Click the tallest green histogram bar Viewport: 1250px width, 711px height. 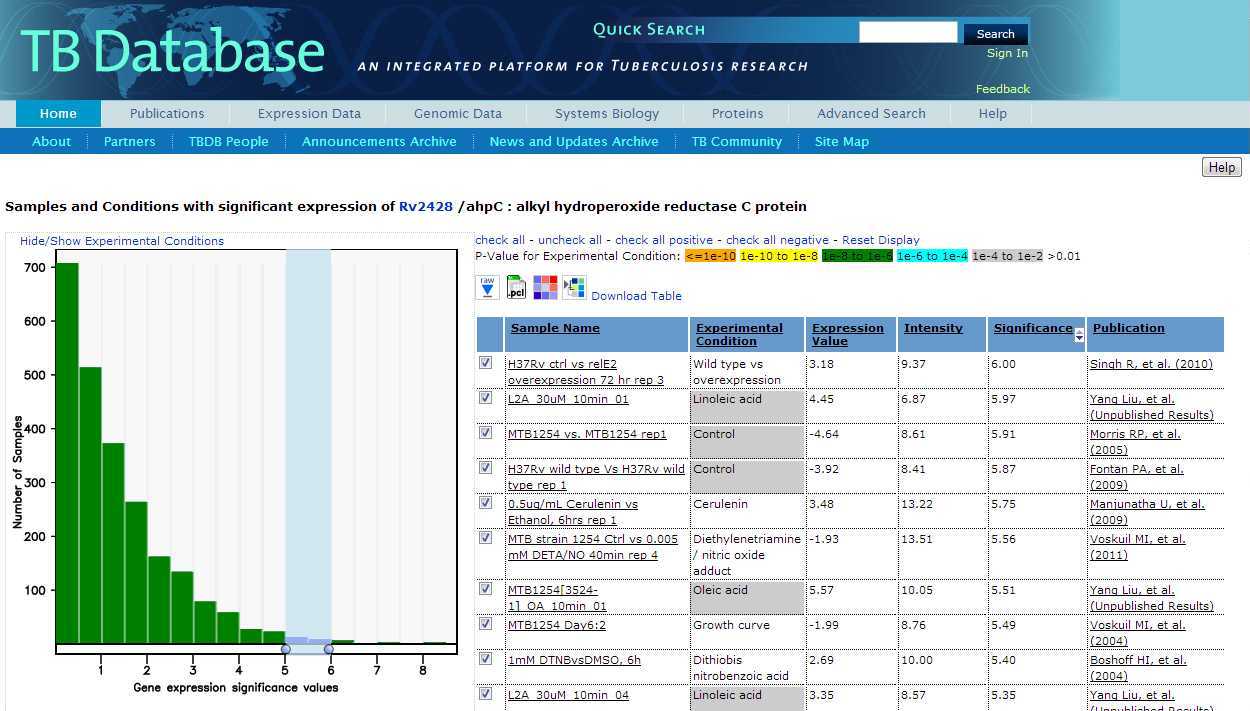tap(66, 453)
